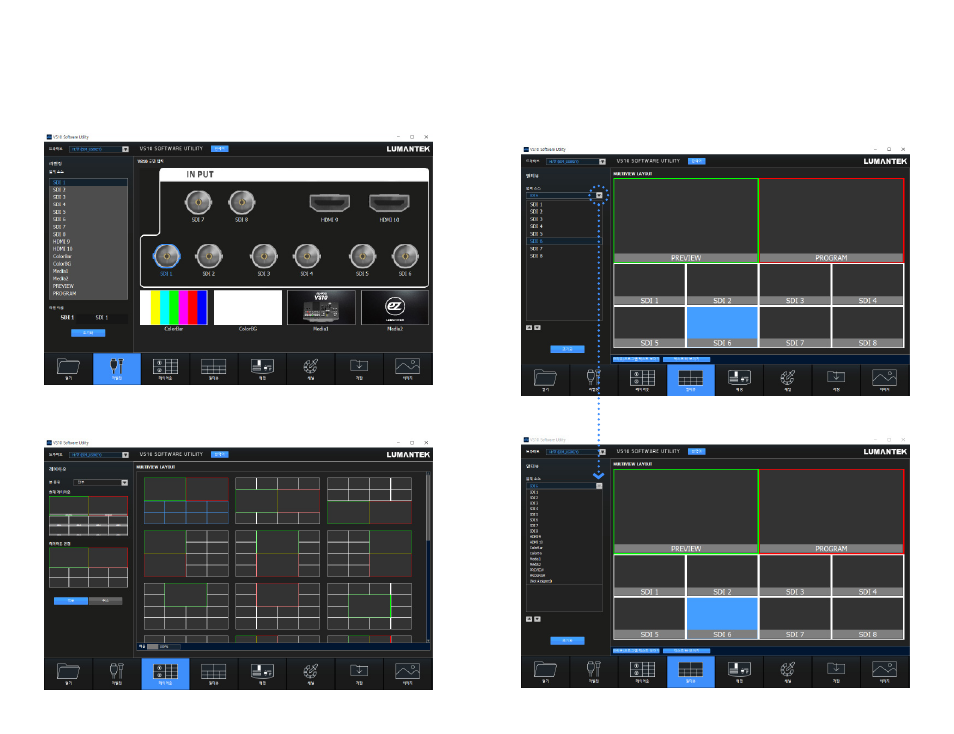This screenshot has height=734, width=954.
Task: Open the switcher panel icon in the input window
Action: pyautogui.click(x=262, y=368)
